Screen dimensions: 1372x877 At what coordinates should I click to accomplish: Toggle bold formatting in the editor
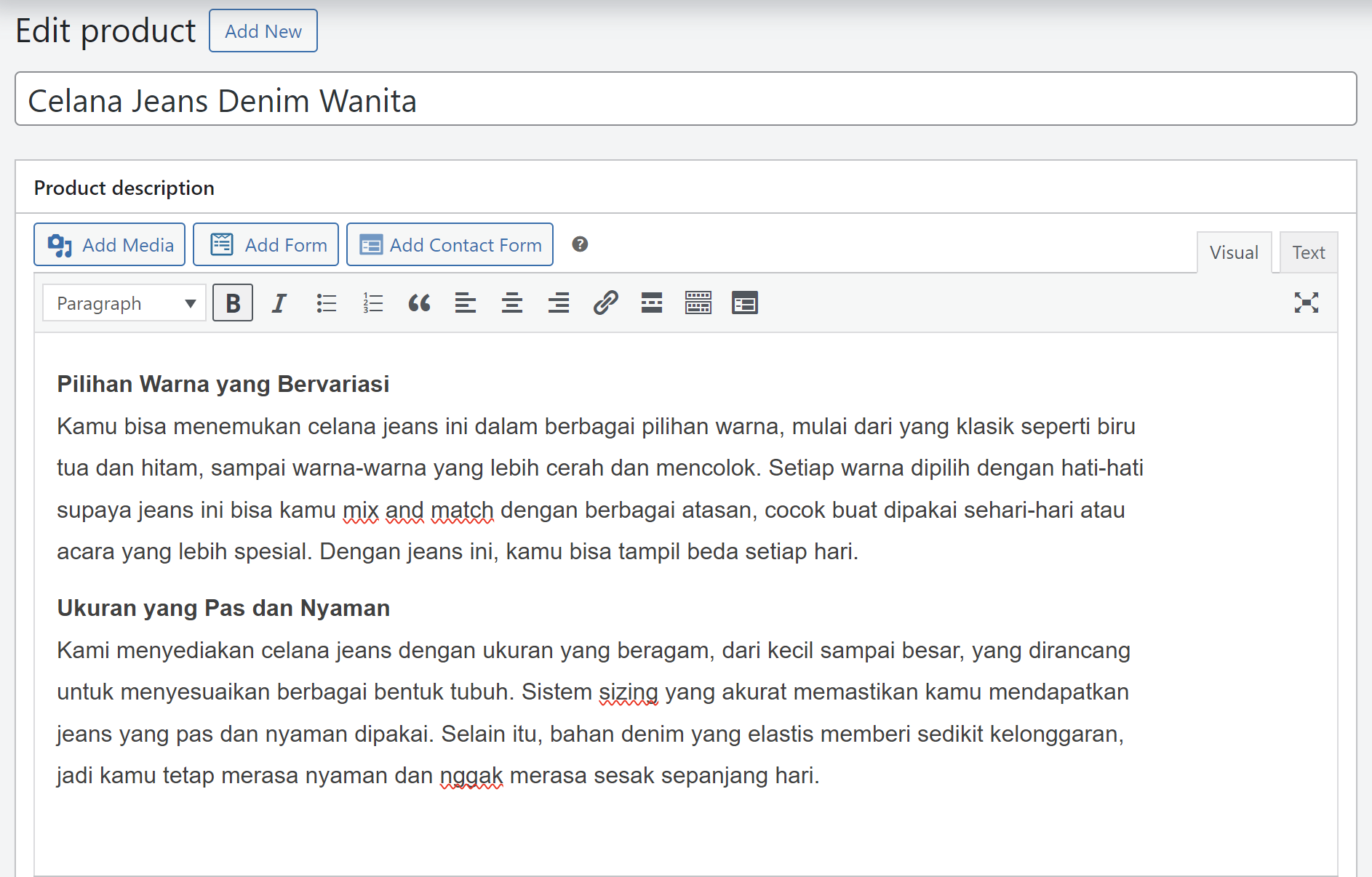(232, 303)
